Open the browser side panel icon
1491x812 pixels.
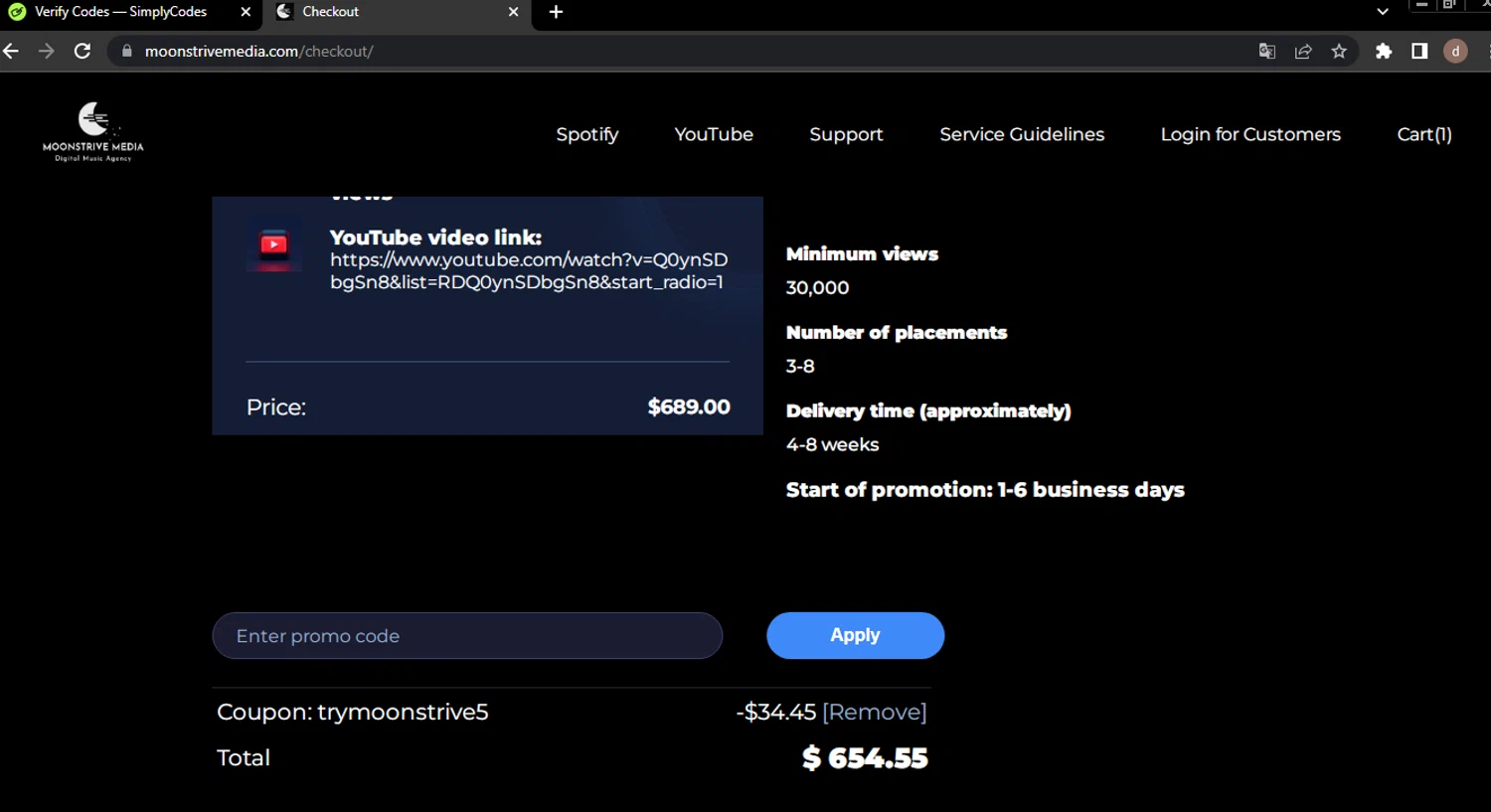[1419, 52]
